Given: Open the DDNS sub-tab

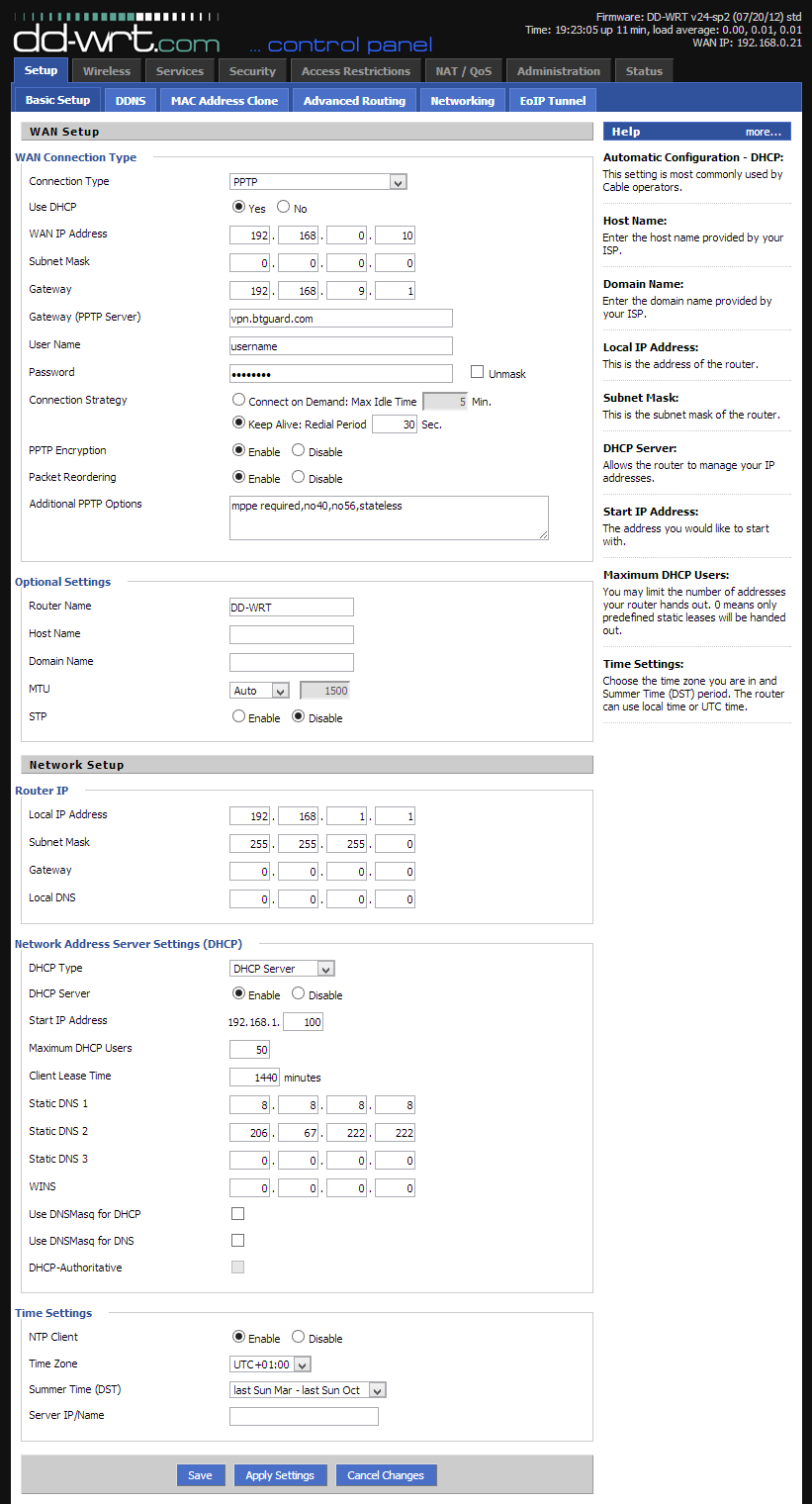Looking at the screenshot, I should click(x=130, y=100).
